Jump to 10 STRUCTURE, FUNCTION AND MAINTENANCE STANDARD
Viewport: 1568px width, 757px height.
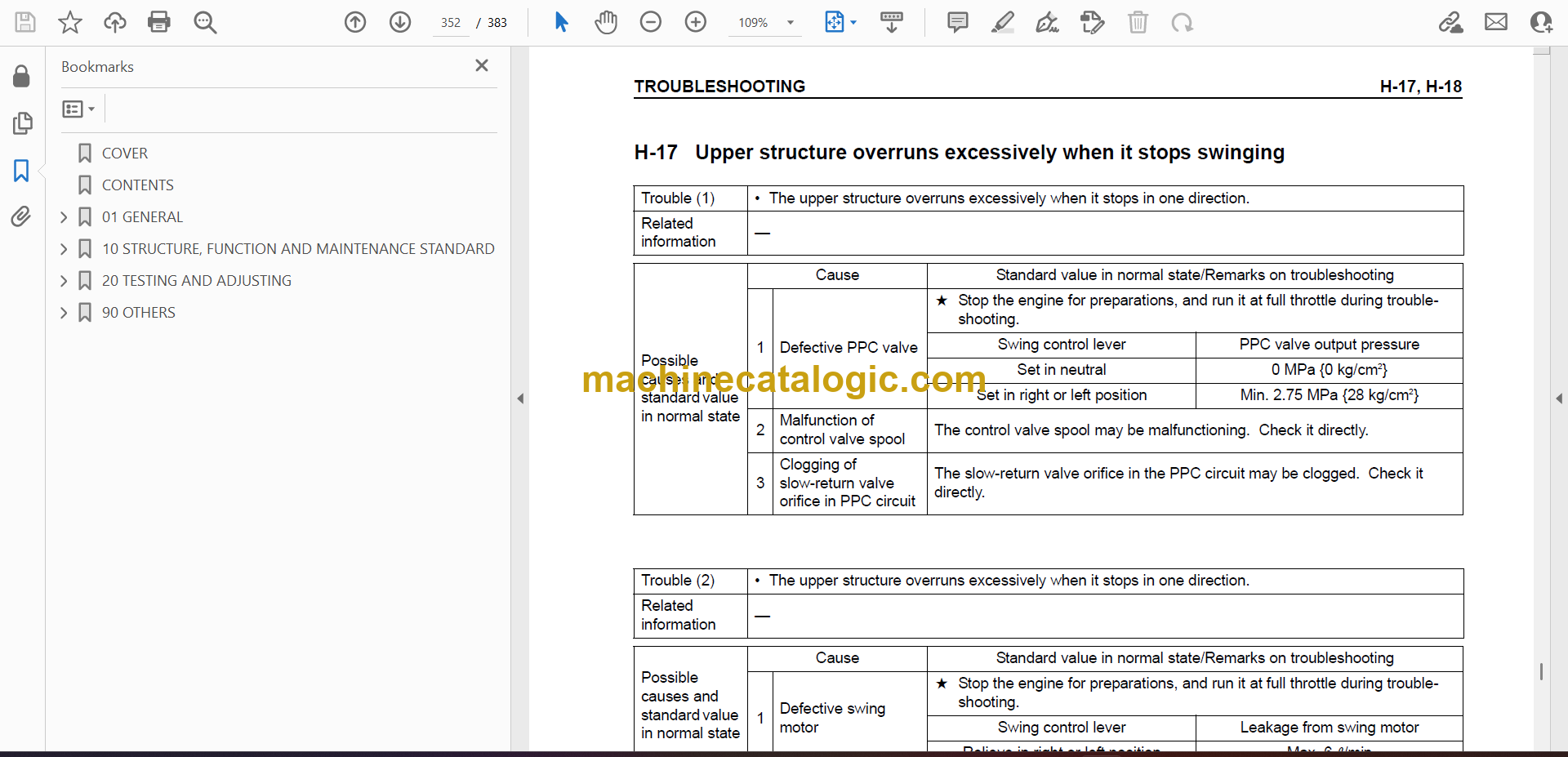click(298, 248)
